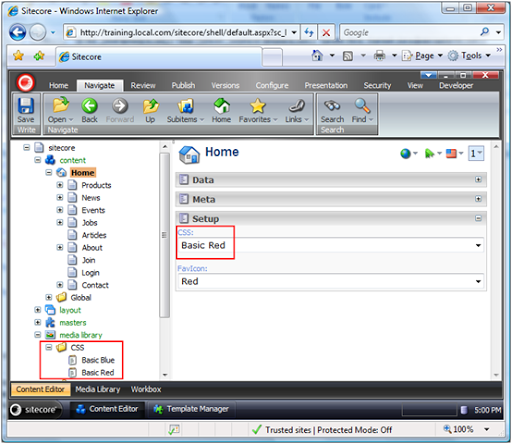Click the IE RSS feeds icon
Image resolution: width=512 pixels, height=444 pixels.
click(348, 56)
